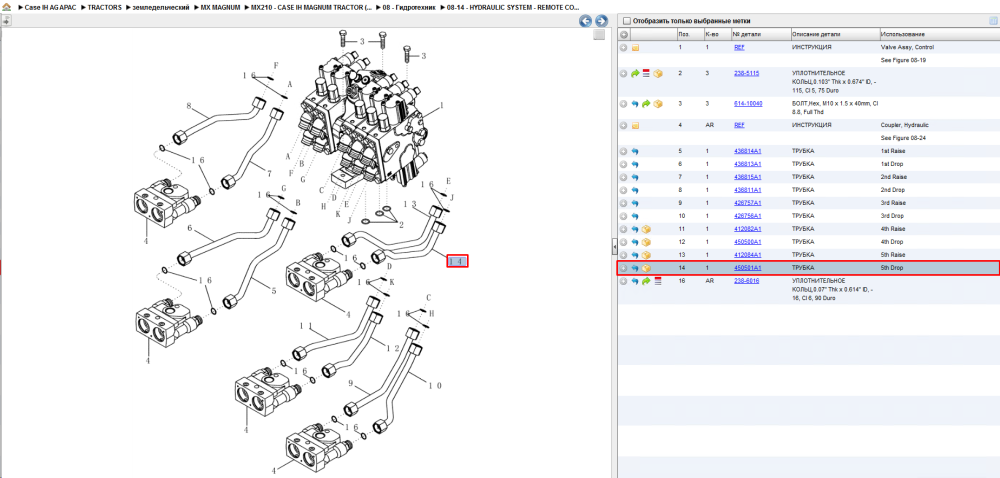Click the box icon for part 412082A1
The image size is (1000, 478).
(646, 229)
